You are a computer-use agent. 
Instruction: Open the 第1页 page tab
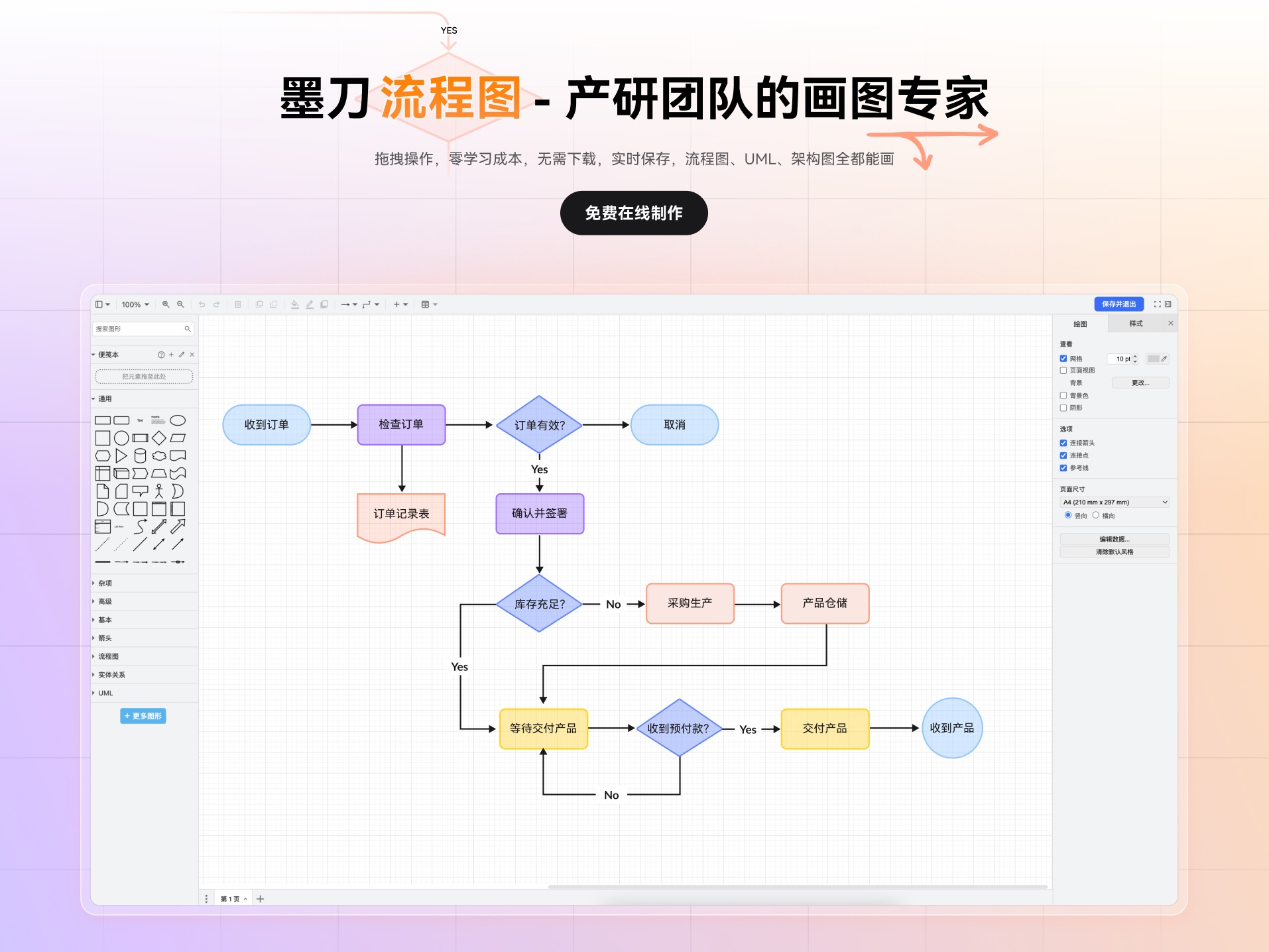[x=233, y=899]
